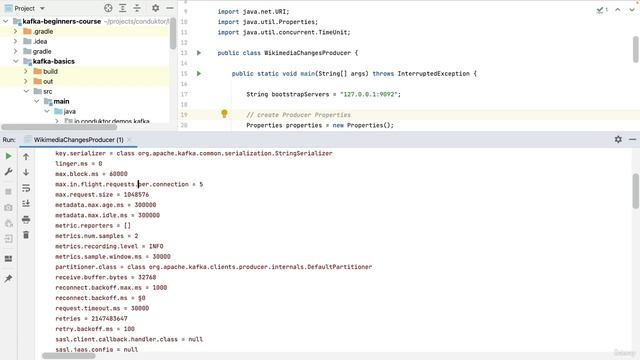Rerun WikimediaChangesProducer with green play
This screenshot has width=640, height=360.
pyautogui.click(x=8, y=156)
